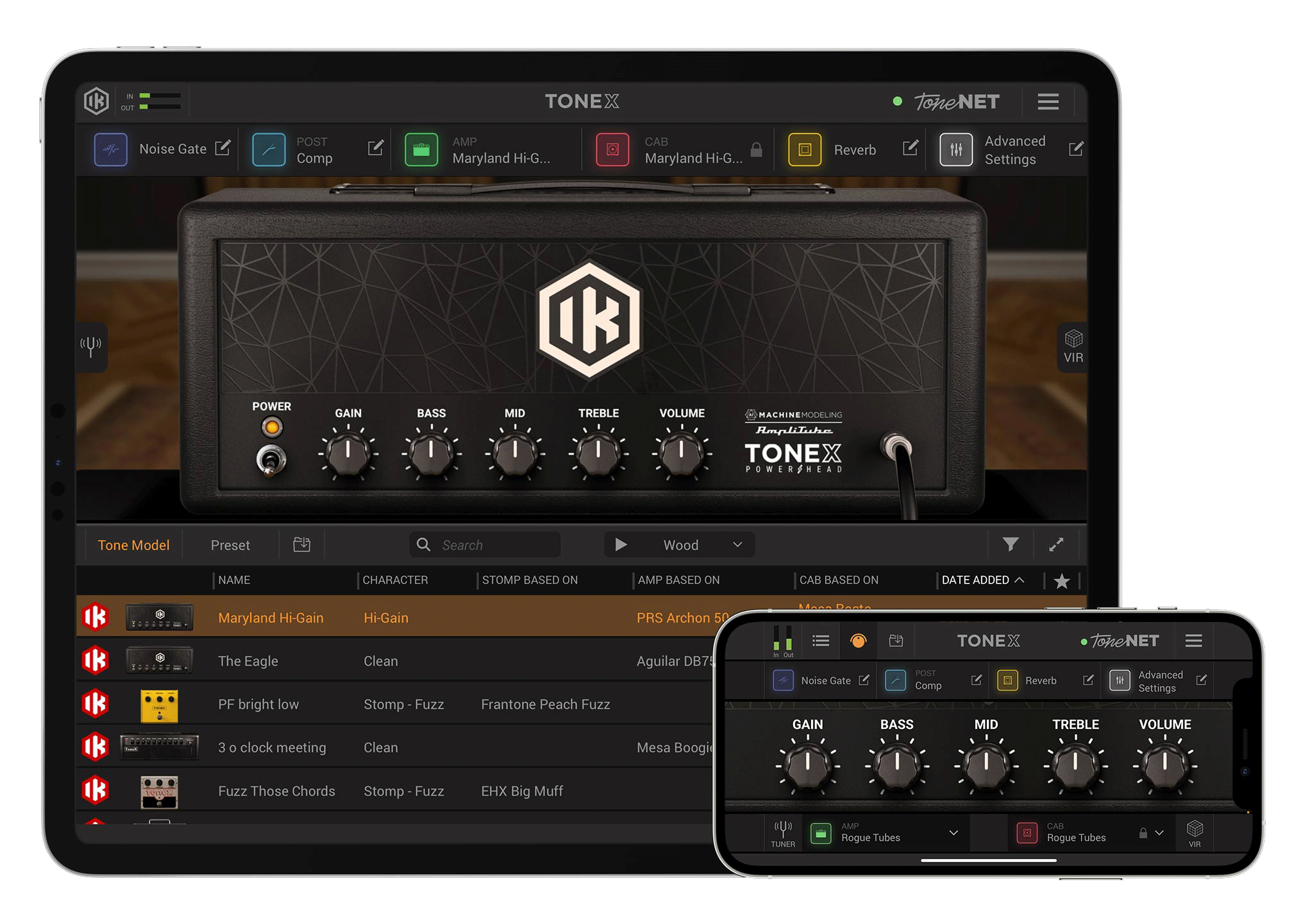Screen dimensions: 1303x924
Task: Expand the browser with the fullscreen arrows
Action: pyautogui.click(x=1056, y=544)
